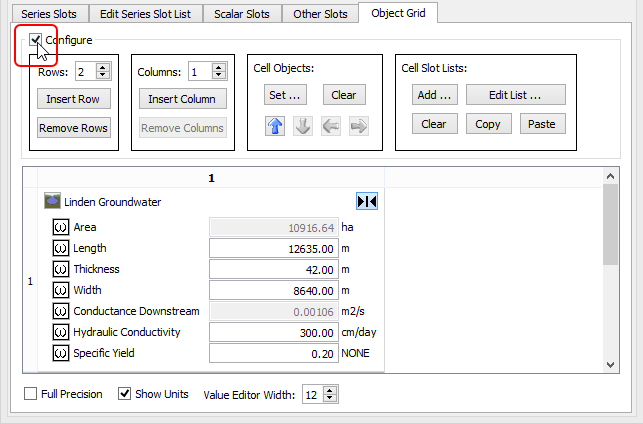Uncheck the Configure checkbox

tap(36, 40)
